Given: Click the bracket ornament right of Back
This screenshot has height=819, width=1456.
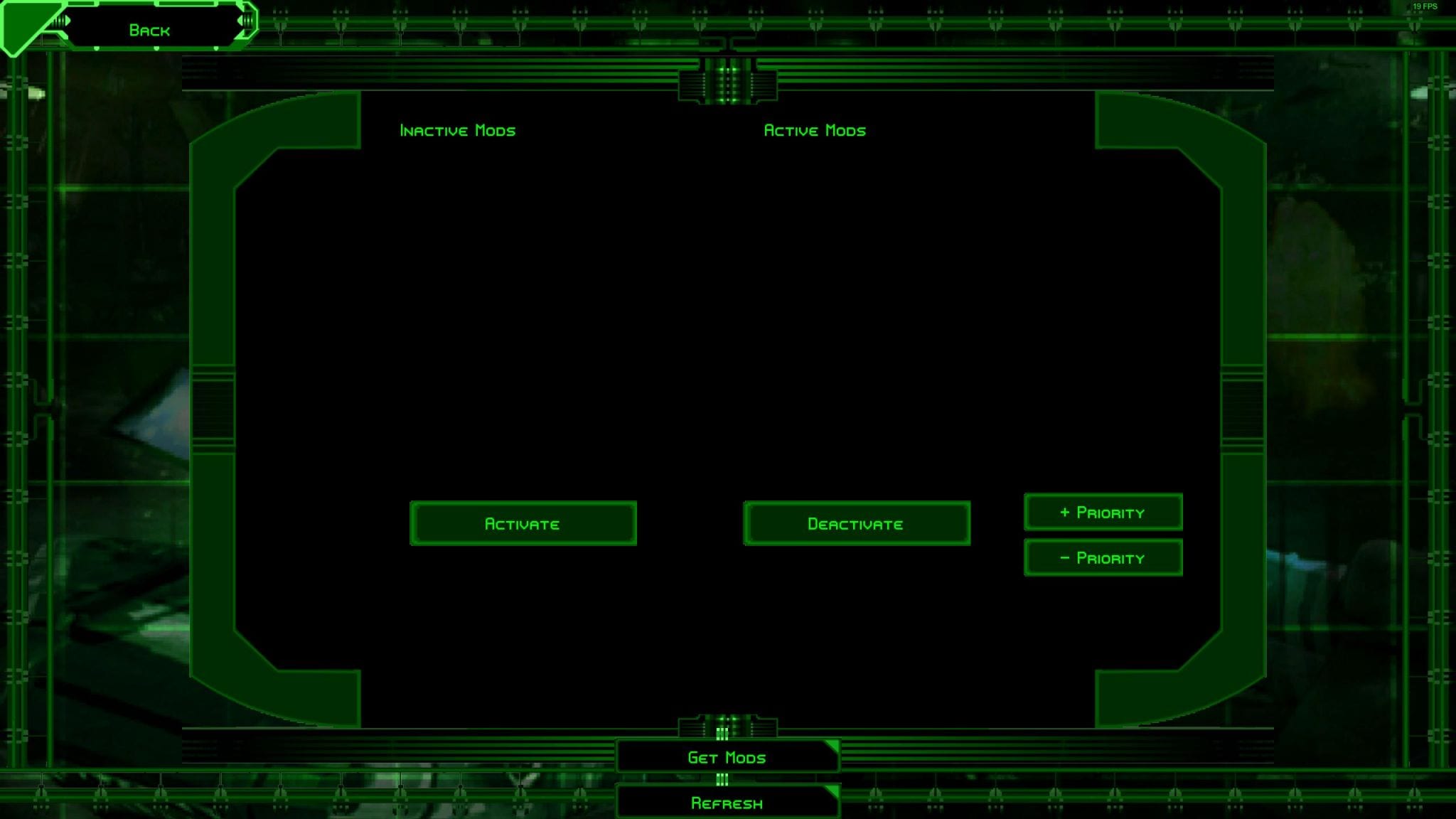Looking at the screenshot, I should tap(247, 21).
